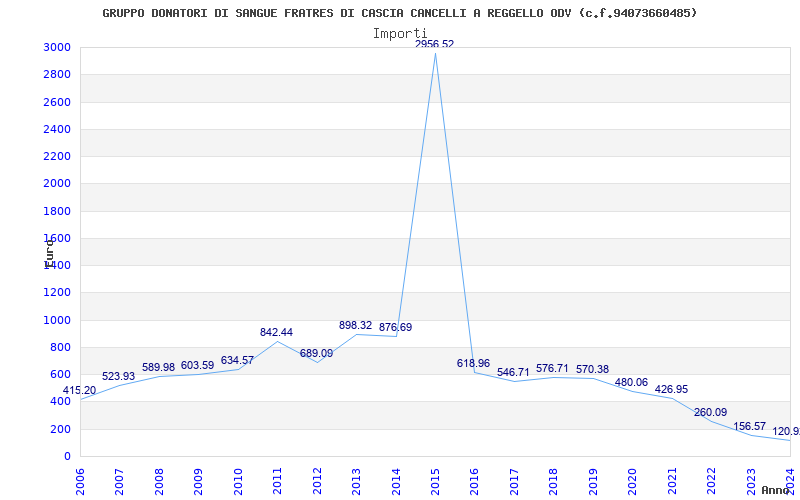Select the 415.20 data label
Image resolution: width=800 pixels, height=500 pixels.
(x=79, y=390)
